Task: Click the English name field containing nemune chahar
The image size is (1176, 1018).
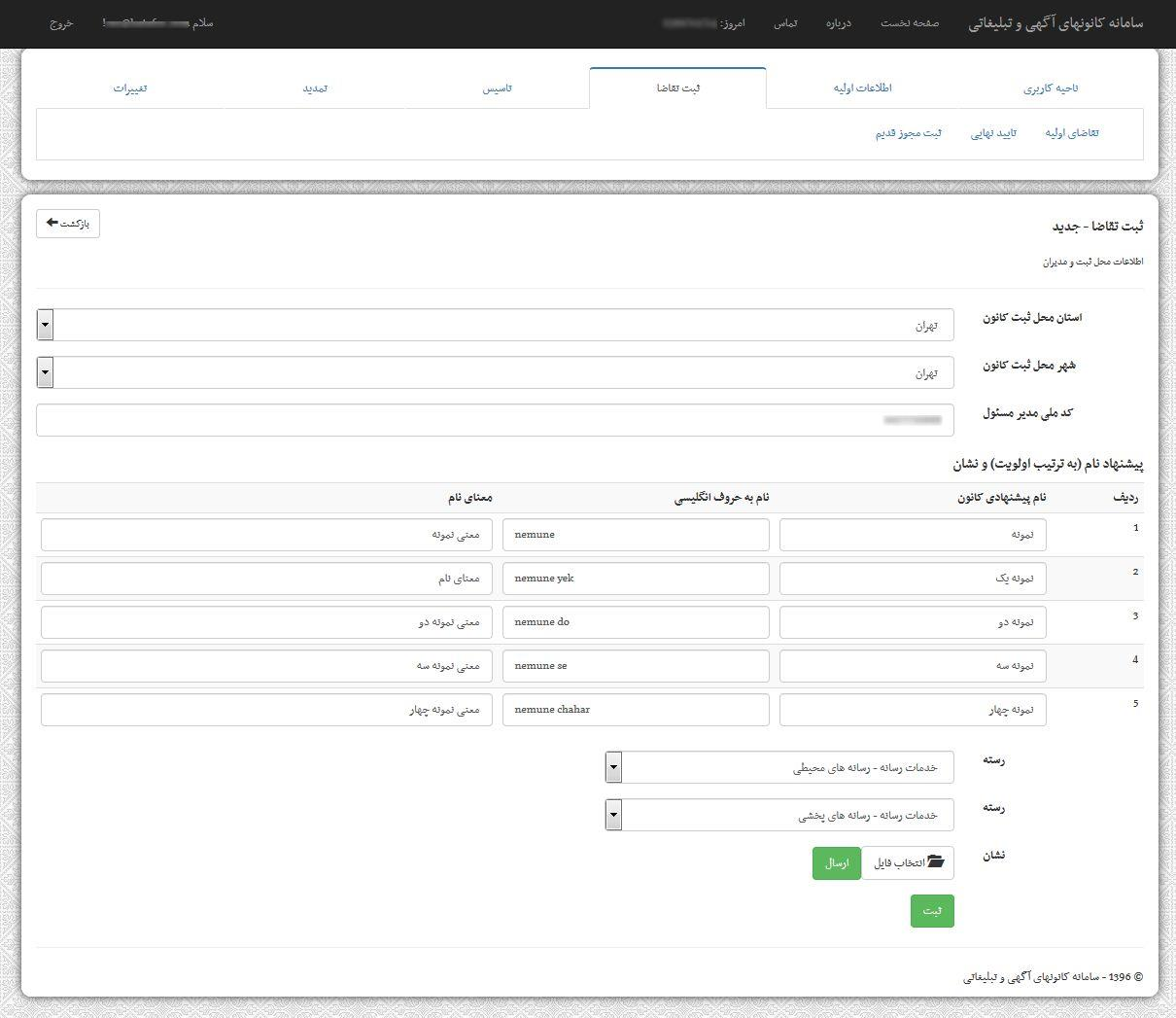Action: tap(636, 710)
